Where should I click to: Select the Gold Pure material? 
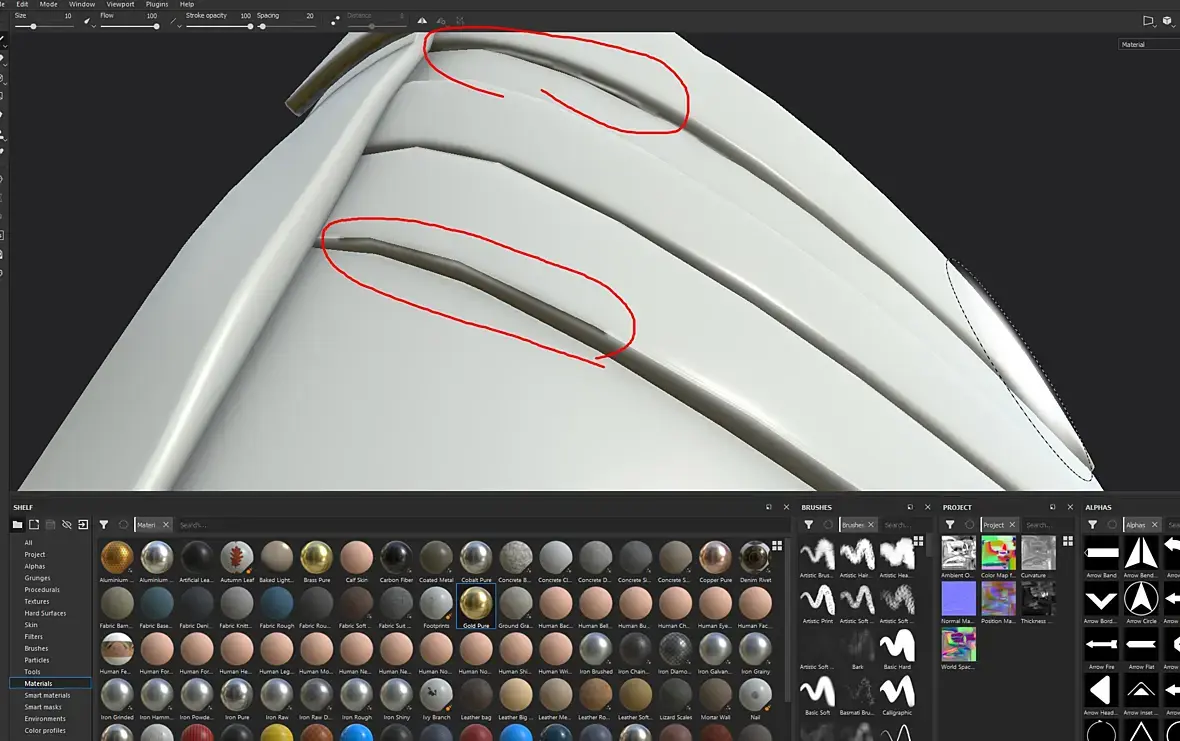click(x=476, y=608)
